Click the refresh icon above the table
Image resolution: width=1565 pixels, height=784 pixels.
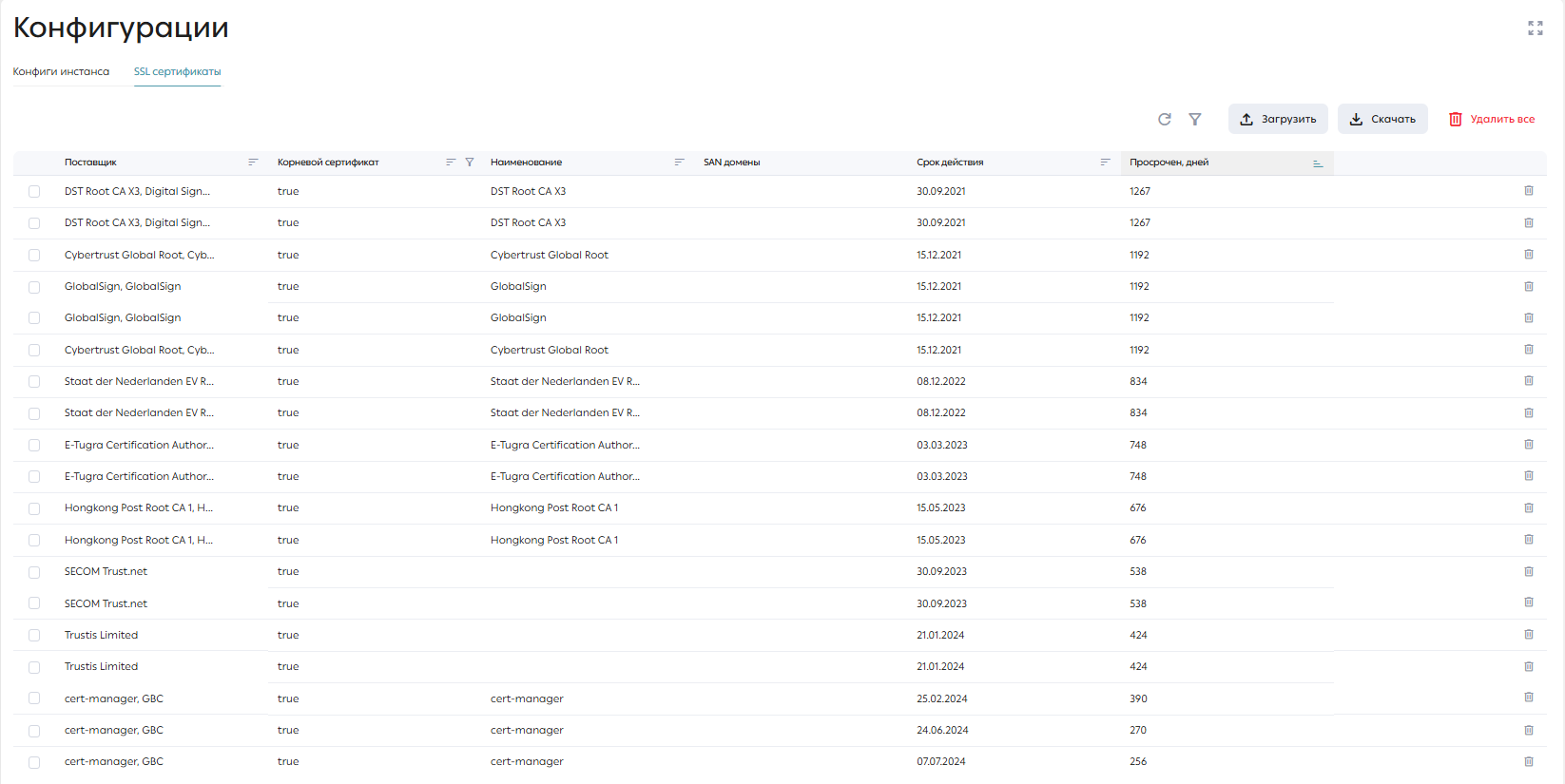[1165, 119]
